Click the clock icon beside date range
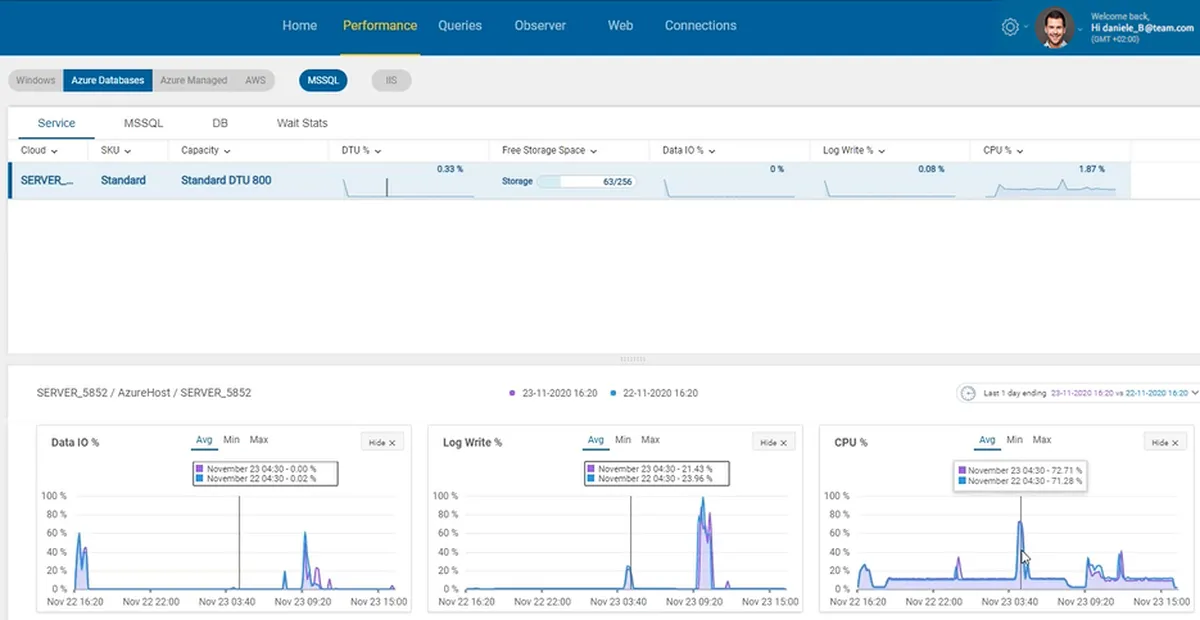Viewport: 1200px width, 620px height. (x=967, y=393)
